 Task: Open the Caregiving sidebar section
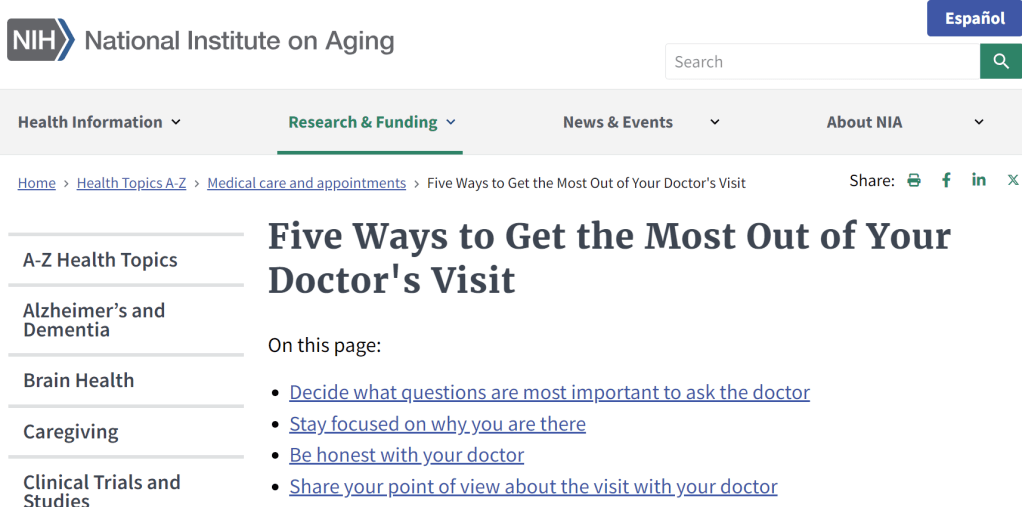[70, 432]
